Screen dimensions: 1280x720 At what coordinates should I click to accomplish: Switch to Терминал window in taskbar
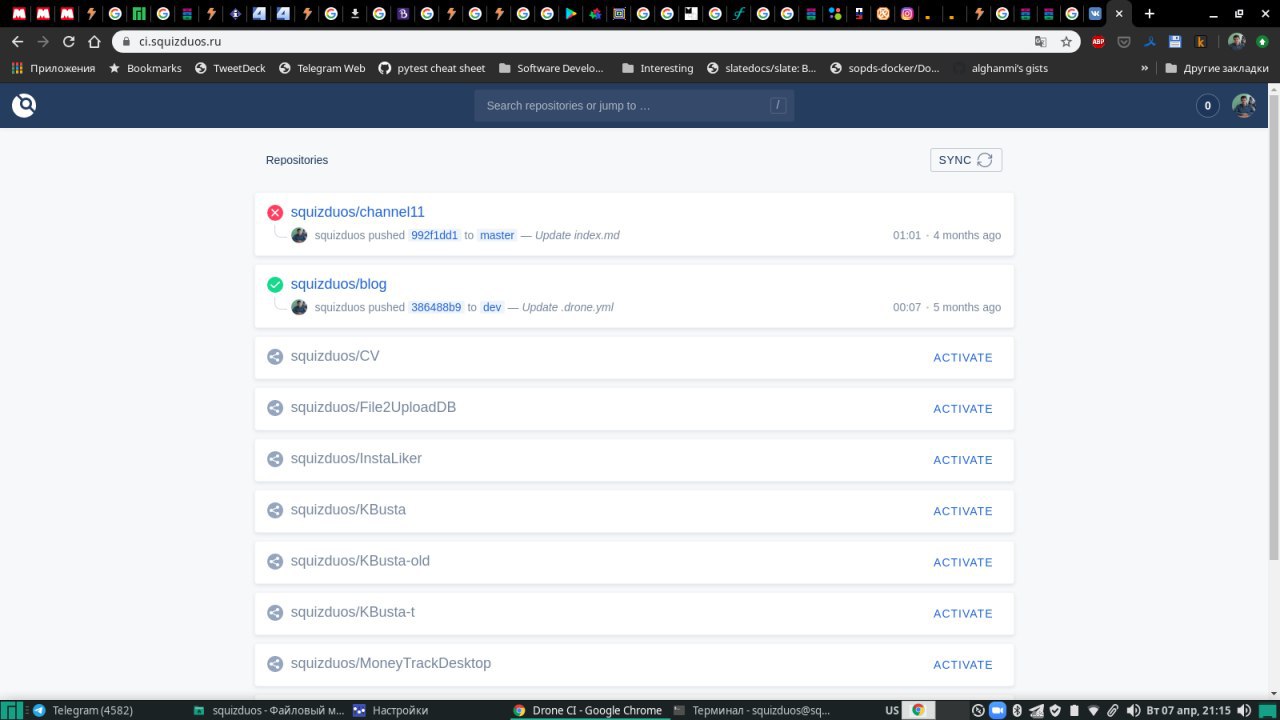coord(752,710)
